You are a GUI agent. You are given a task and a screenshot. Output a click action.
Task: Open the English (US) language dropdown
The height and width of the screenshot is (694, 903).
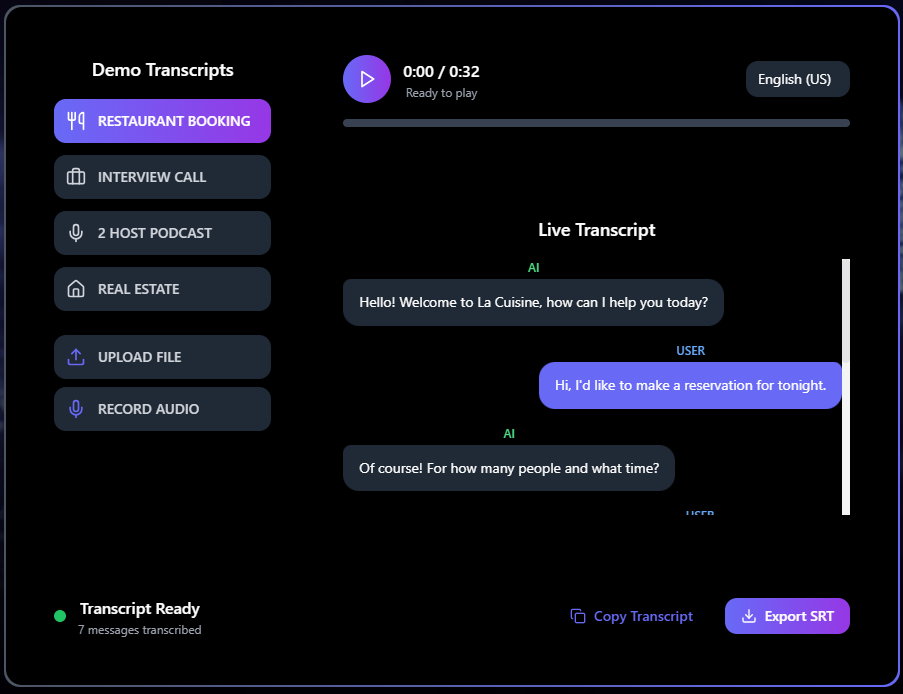pyautogui.click(x=797, y=79)
